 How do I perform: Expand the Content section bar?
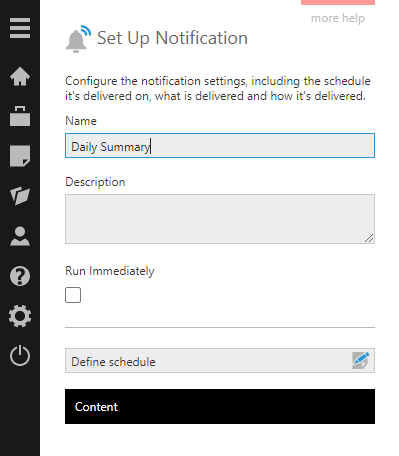(x=220, y=406)
